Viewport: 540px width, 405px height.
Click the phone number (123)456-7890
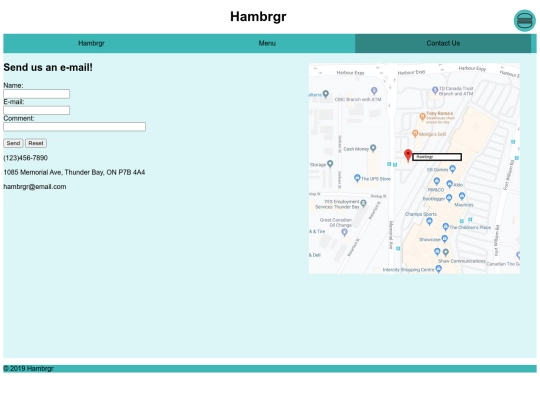[x=25, y=158]
